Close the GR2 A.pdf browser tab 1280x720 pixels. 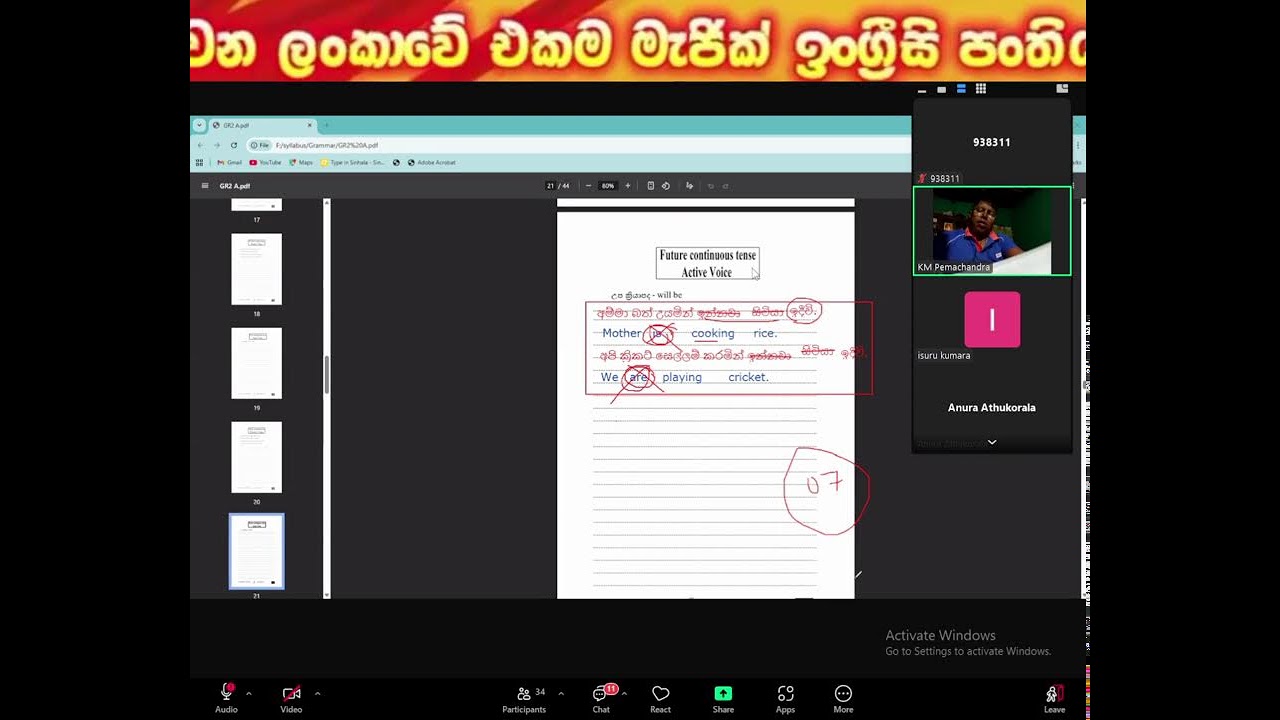310,125
